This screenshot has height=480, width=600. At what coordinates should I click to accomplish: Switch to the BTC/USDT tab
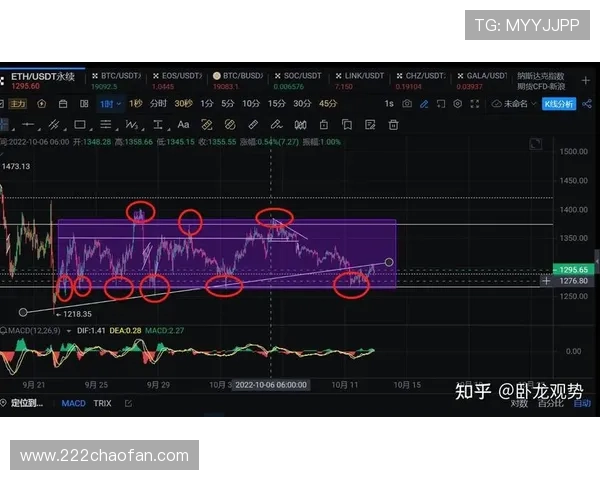[x=118, y=75]
